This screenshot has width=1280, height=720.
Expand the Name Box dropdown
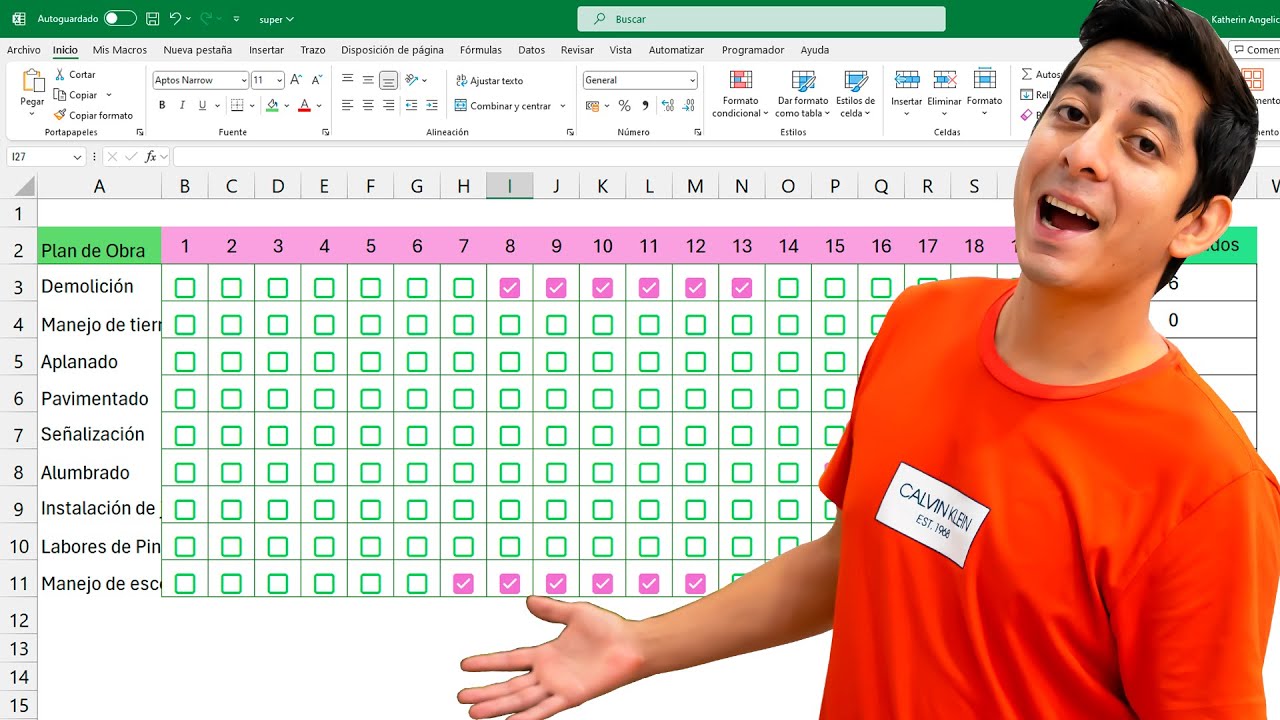pyautogui.click(x=77, y=157)
